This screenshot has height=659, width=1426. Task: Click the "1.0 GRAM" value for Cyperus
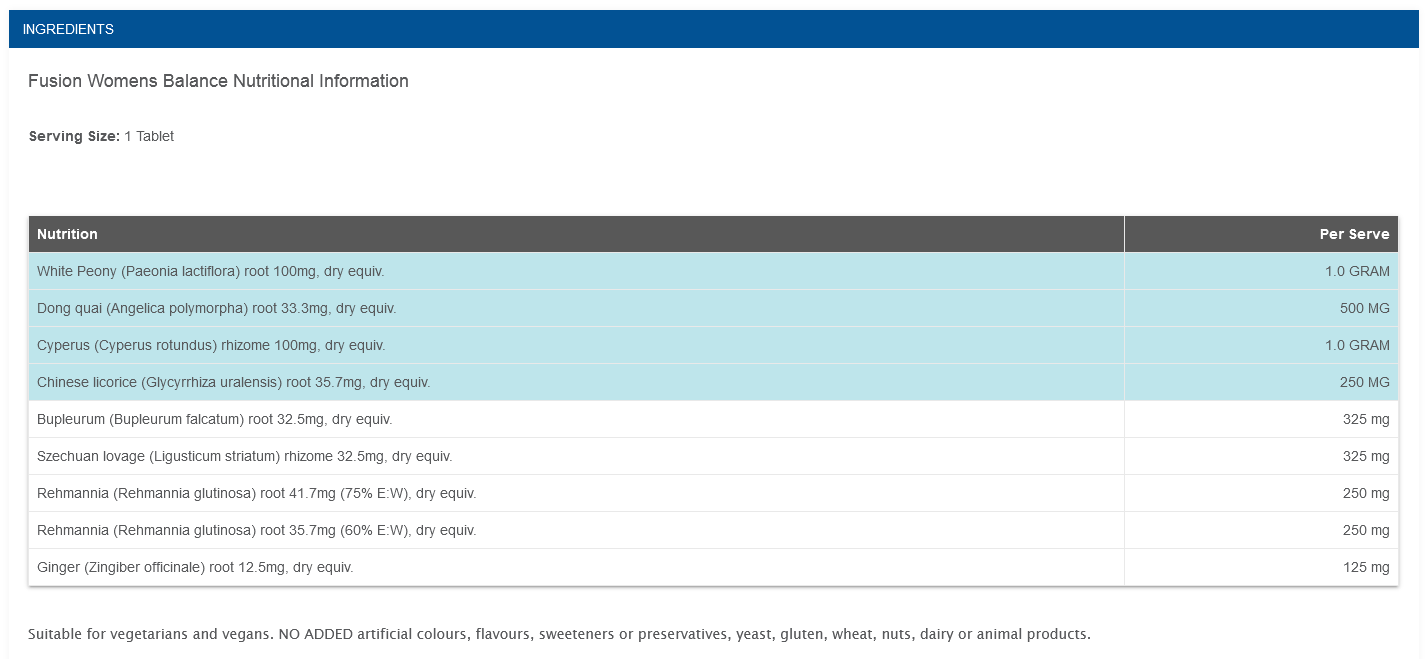1357,345
